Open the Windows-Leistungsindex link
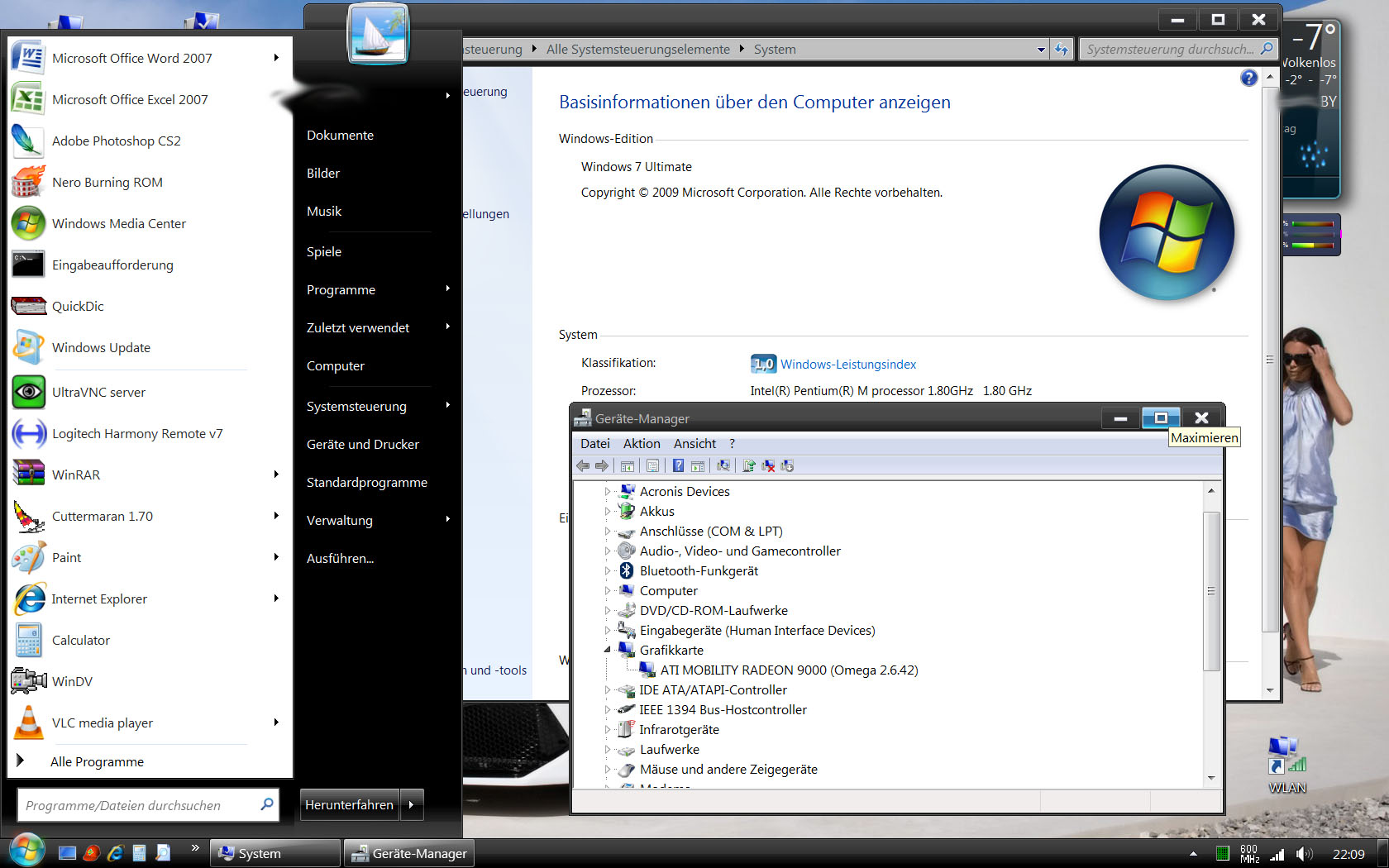The width and height of the screenshot is (1389, 868). (848, 365)
